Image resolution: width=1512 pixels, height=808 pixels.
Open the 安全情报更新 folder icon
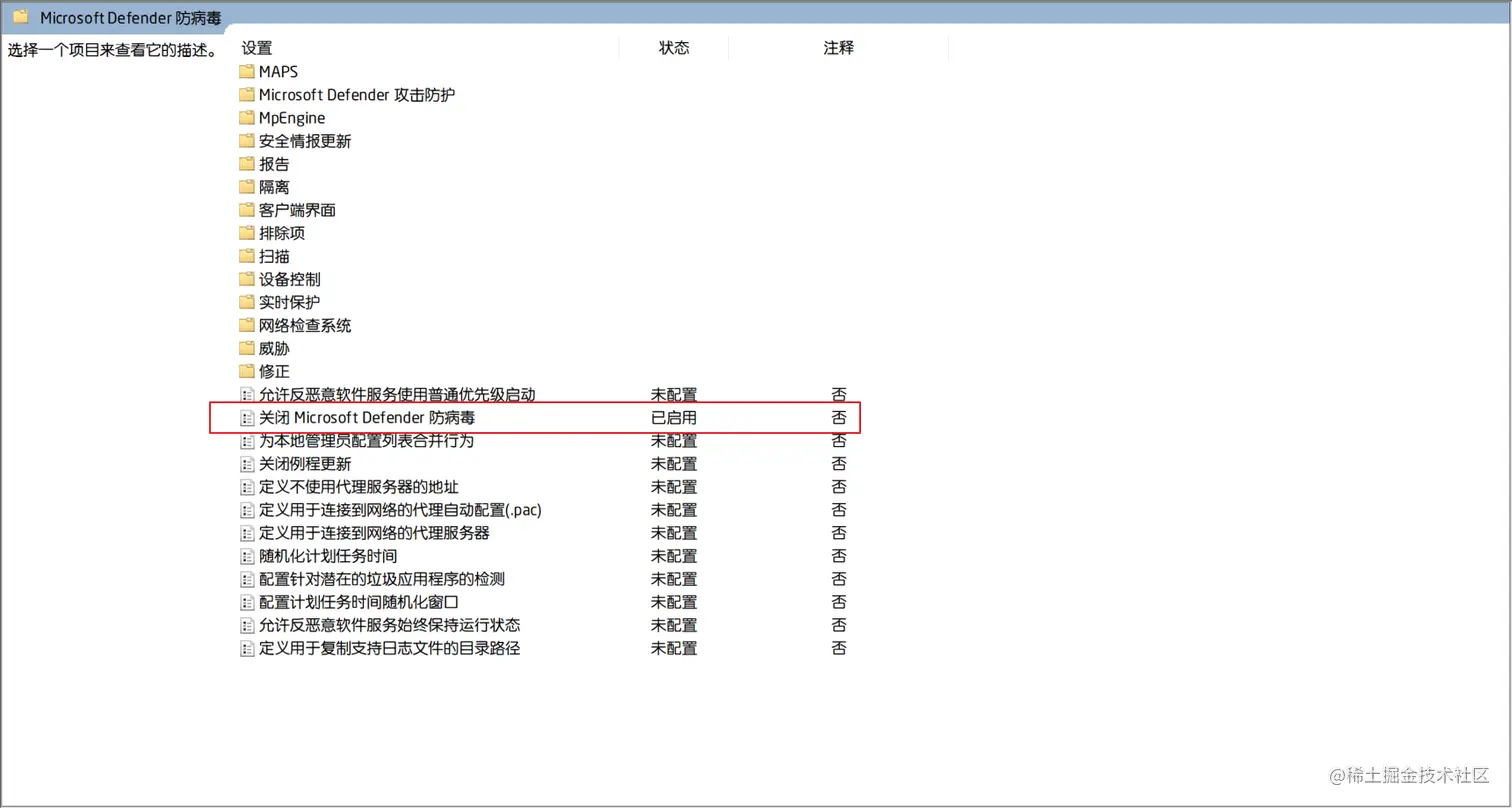click(x=247, y=140)
